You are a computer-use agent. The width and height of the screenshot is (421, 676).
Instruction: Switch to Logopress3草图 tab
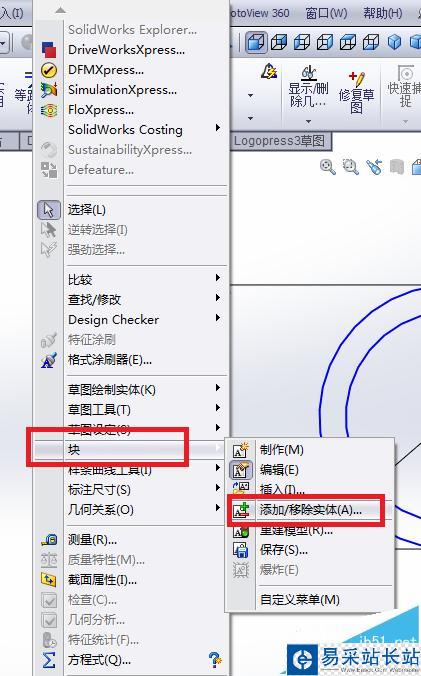point(279,141)
